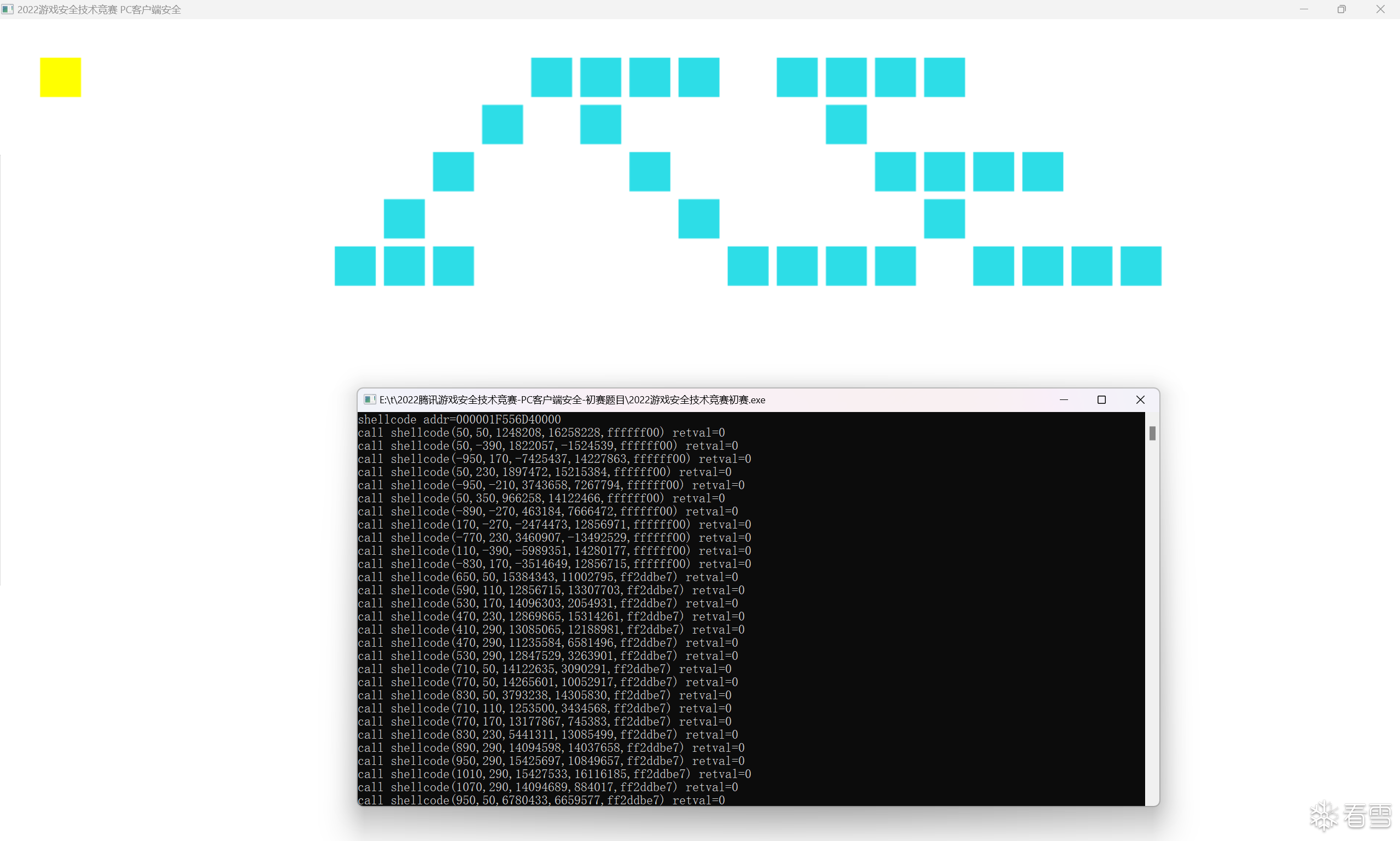Restore down the main game window
The width and height of the screenshot is (1400, 841).
tap(1341, 9)
